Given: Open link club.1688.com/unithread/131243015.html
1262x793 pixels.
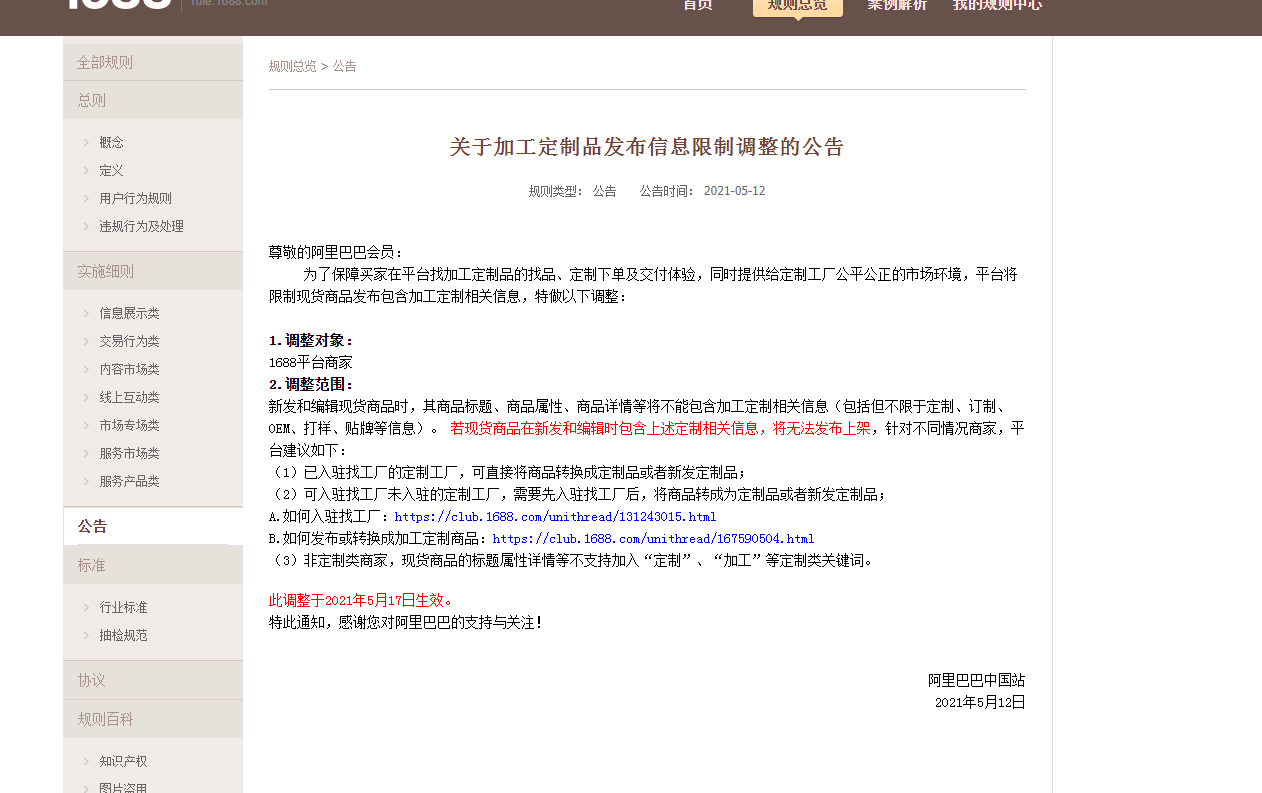Looking at the screenshot, I should coord(555,517).
